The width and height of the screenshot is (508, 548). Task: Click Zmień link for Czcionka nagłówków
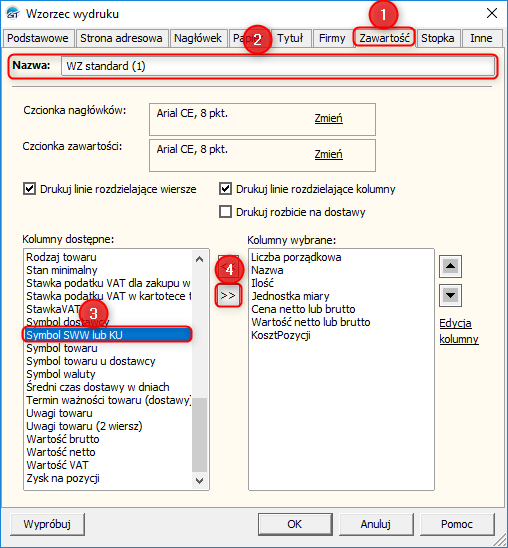[328, 118]
